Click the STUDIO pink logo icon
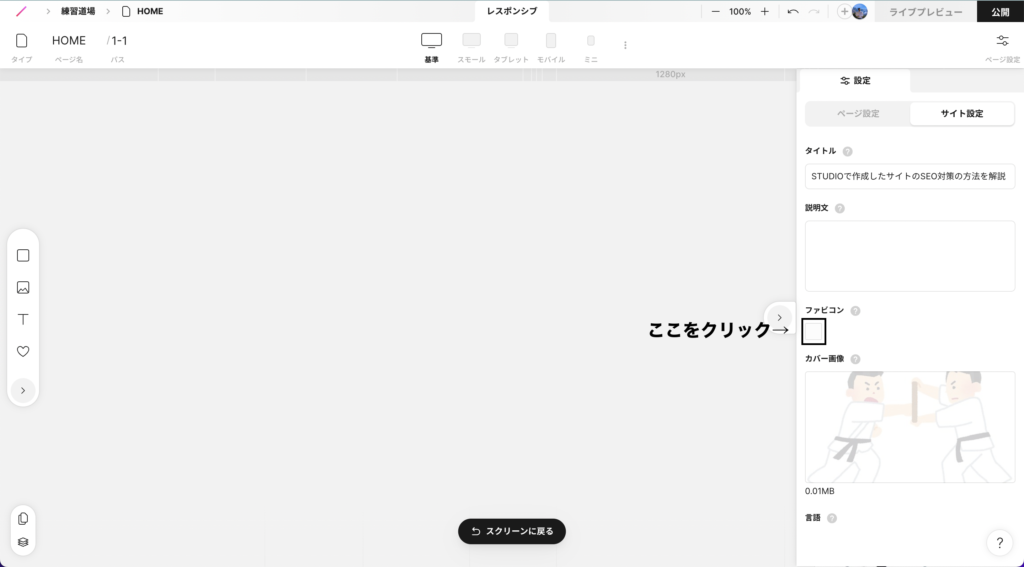The width and height of the screenshot is (1024, 567). pos(22,11)
